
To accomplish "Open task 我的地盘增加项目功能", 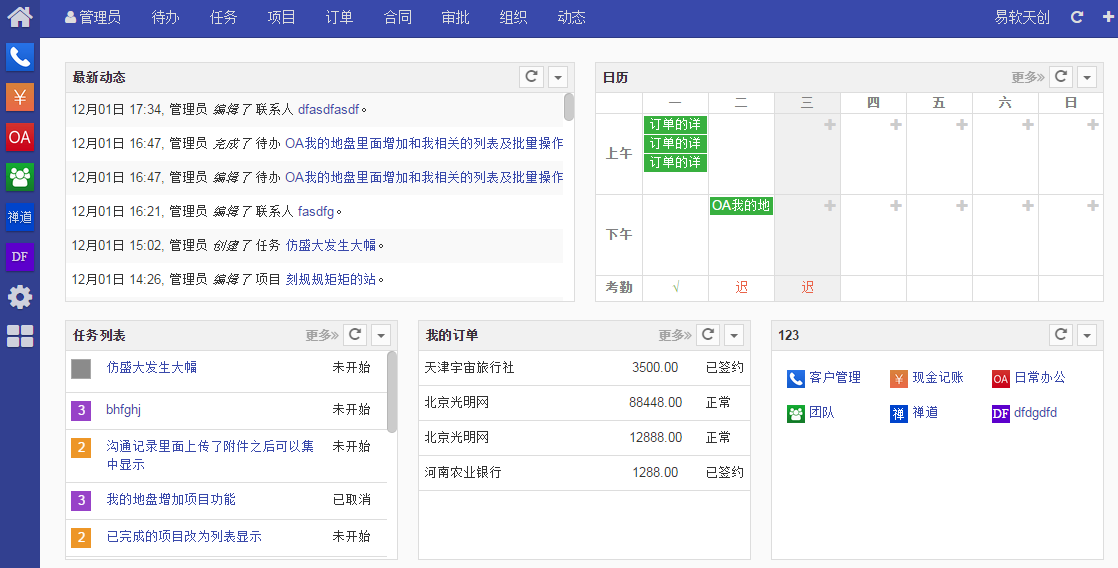I will pos(171,499).
